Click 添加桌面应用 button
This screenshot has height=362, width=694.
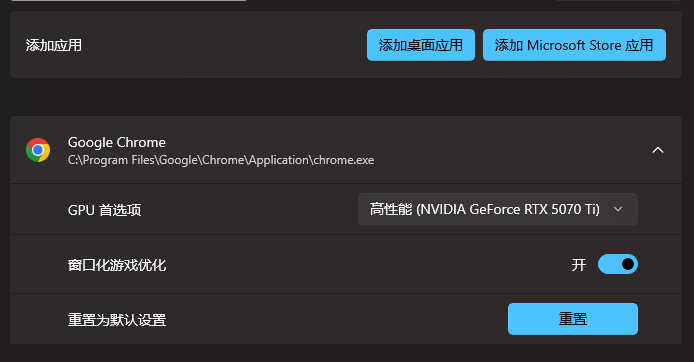pos(420,45)
